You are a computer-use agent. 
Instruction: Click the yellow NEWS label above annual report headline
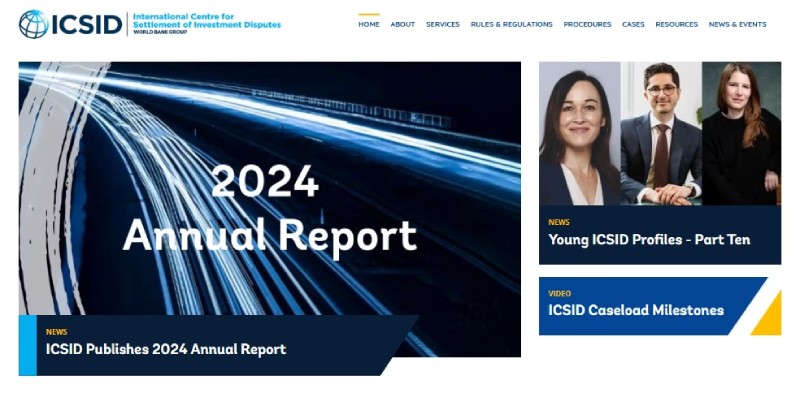(x=56, y=332)
